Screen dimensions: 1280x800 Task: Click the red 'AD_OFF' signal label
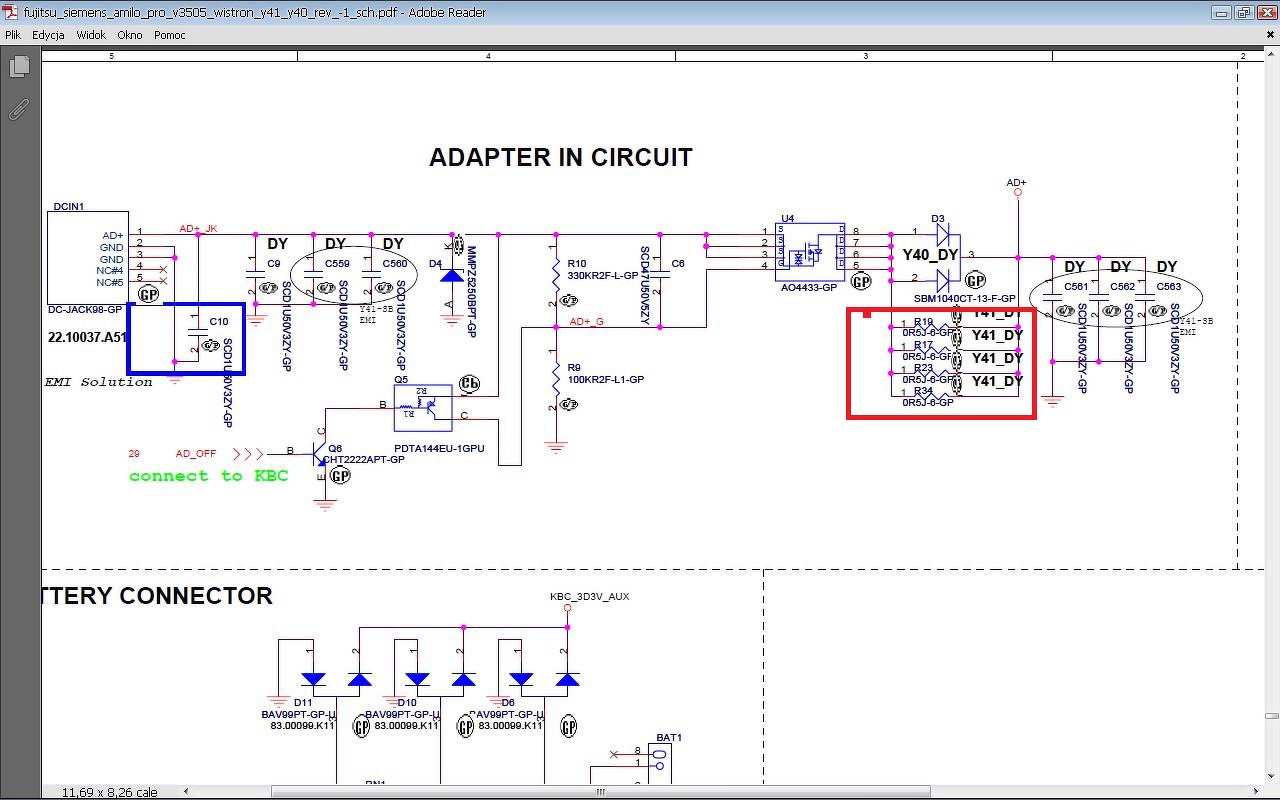click(x=196, y=454)
